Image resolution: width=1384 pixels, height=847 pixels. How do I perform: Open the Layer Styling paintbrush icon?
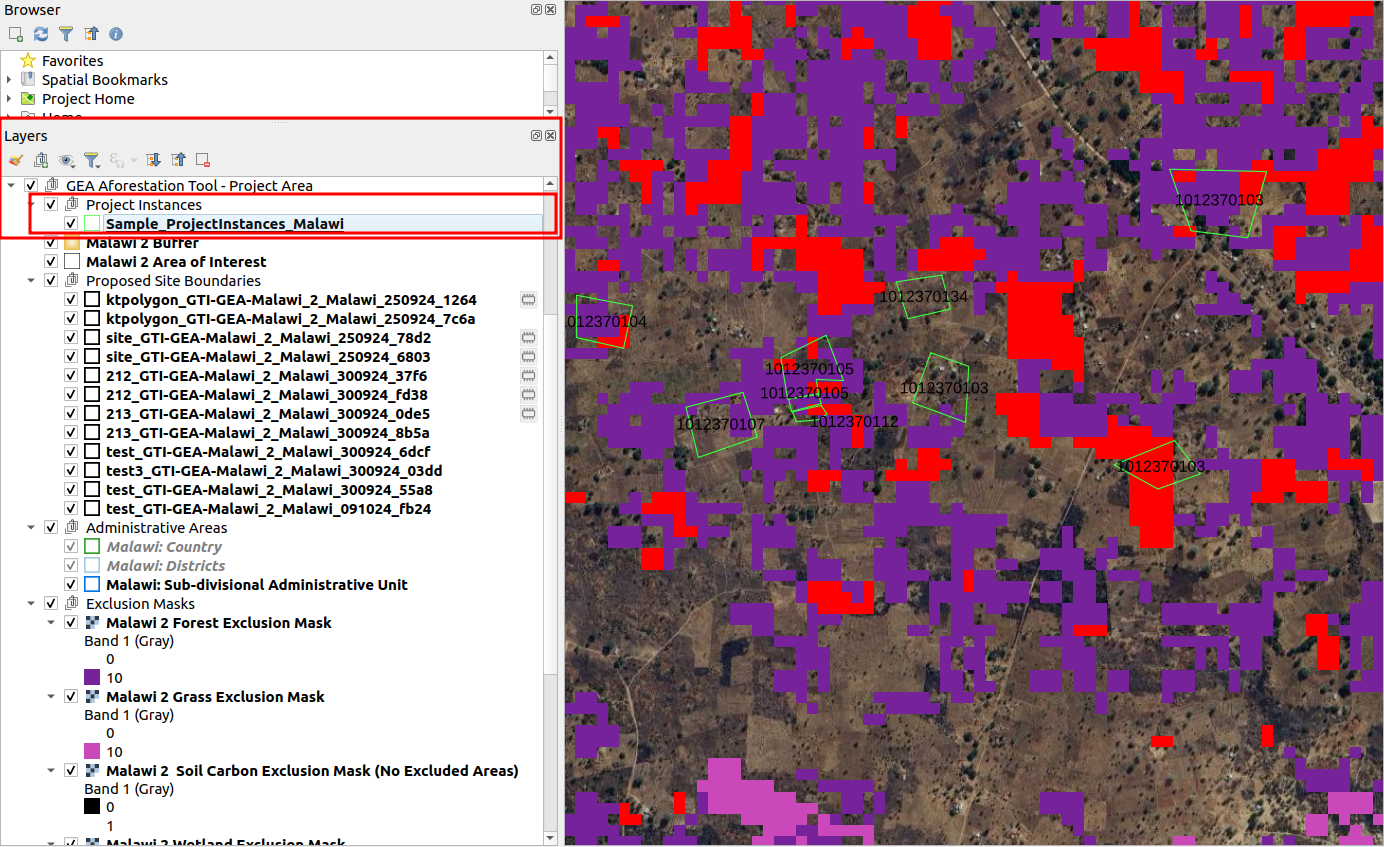click(15, 160)
